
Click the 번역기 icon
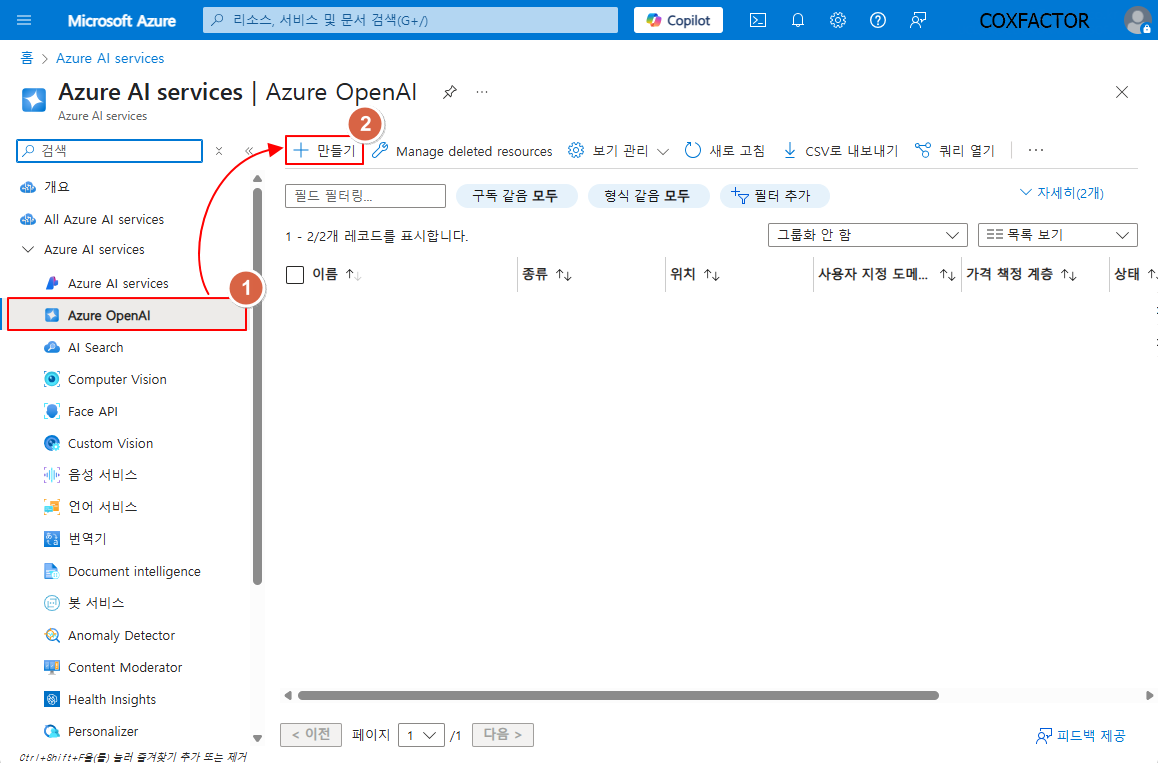click(52, 538)
